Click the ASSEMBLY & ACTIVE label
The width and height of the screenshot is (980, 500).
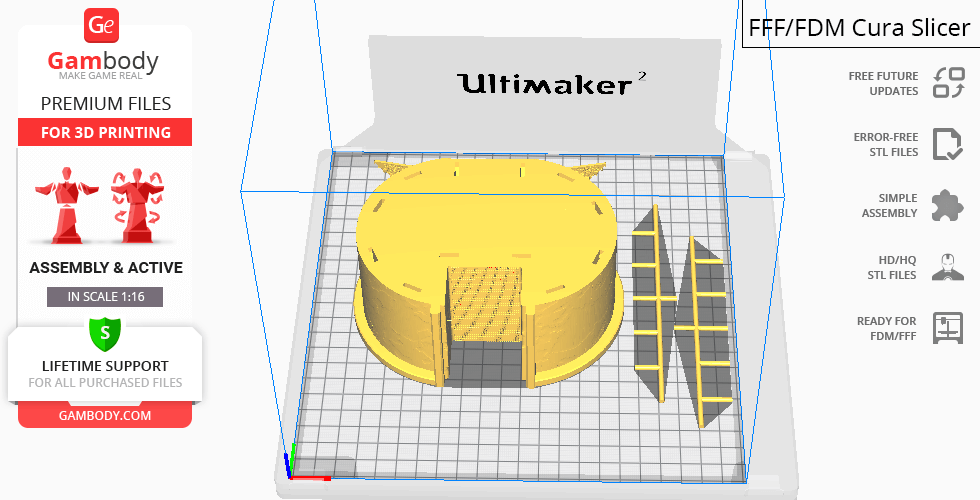pyautogui.click(x=106, y=268)
